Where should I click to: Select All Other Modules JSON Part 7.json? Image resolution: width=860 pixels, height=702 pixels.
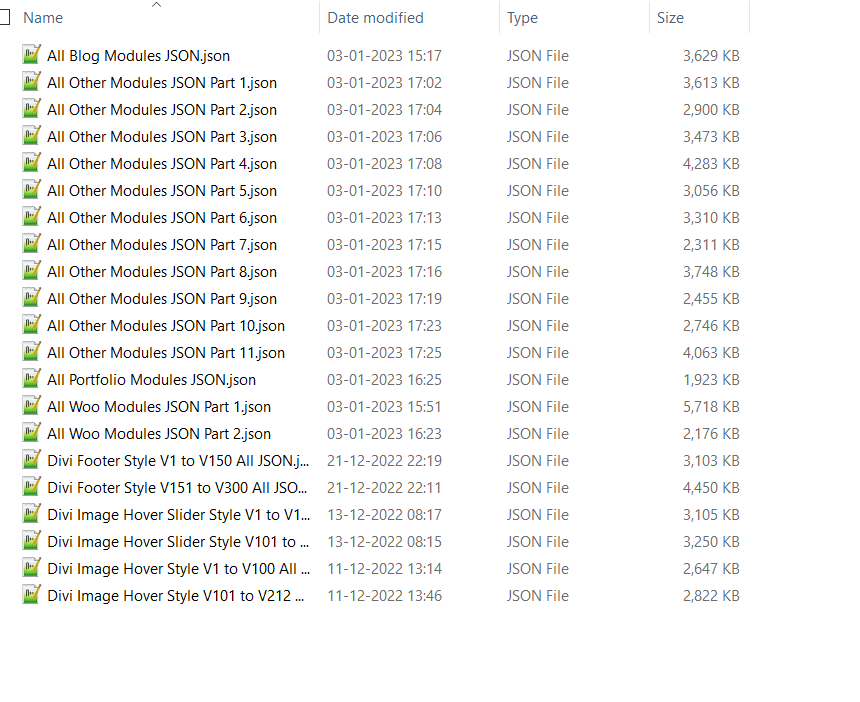tap(162, 245)
